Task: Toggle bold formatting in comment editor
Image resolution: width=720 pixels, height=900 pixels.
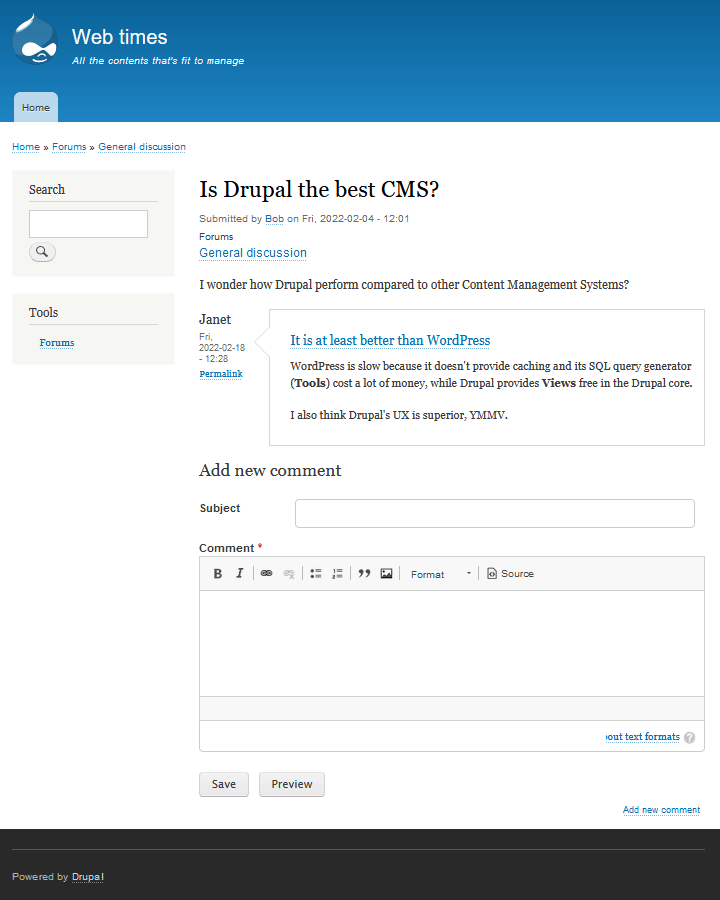Action: (x=218, y=574)
